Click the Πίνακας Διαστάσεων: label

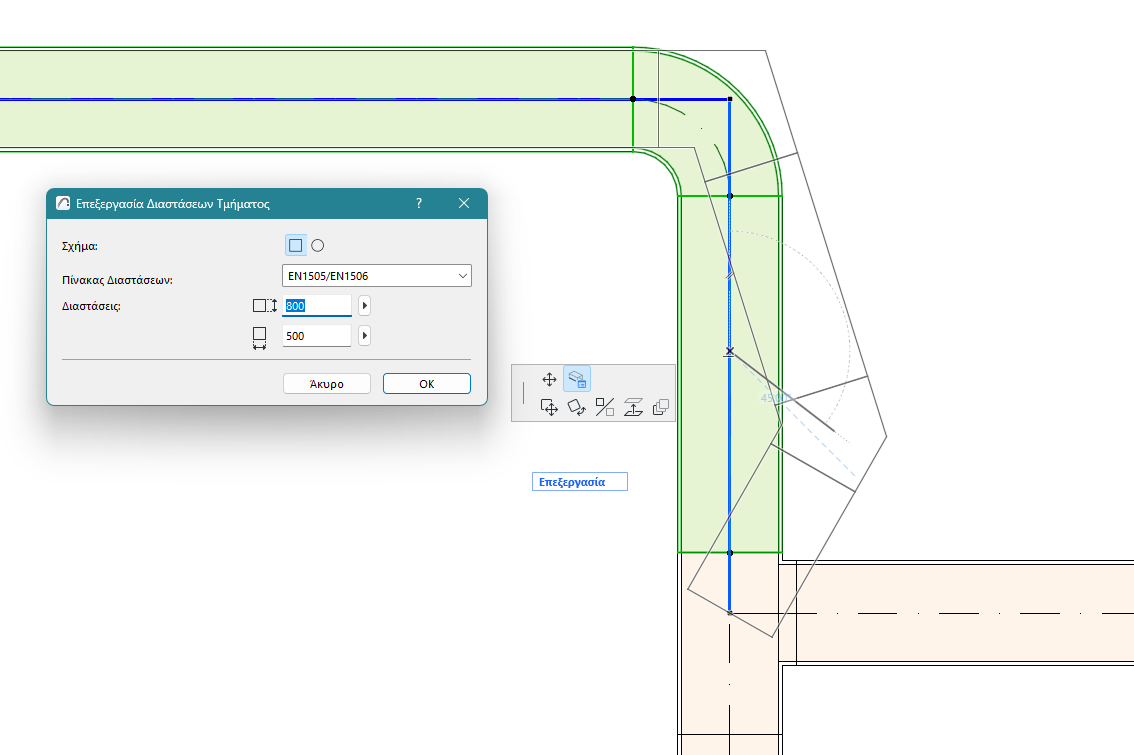[117, 280]
